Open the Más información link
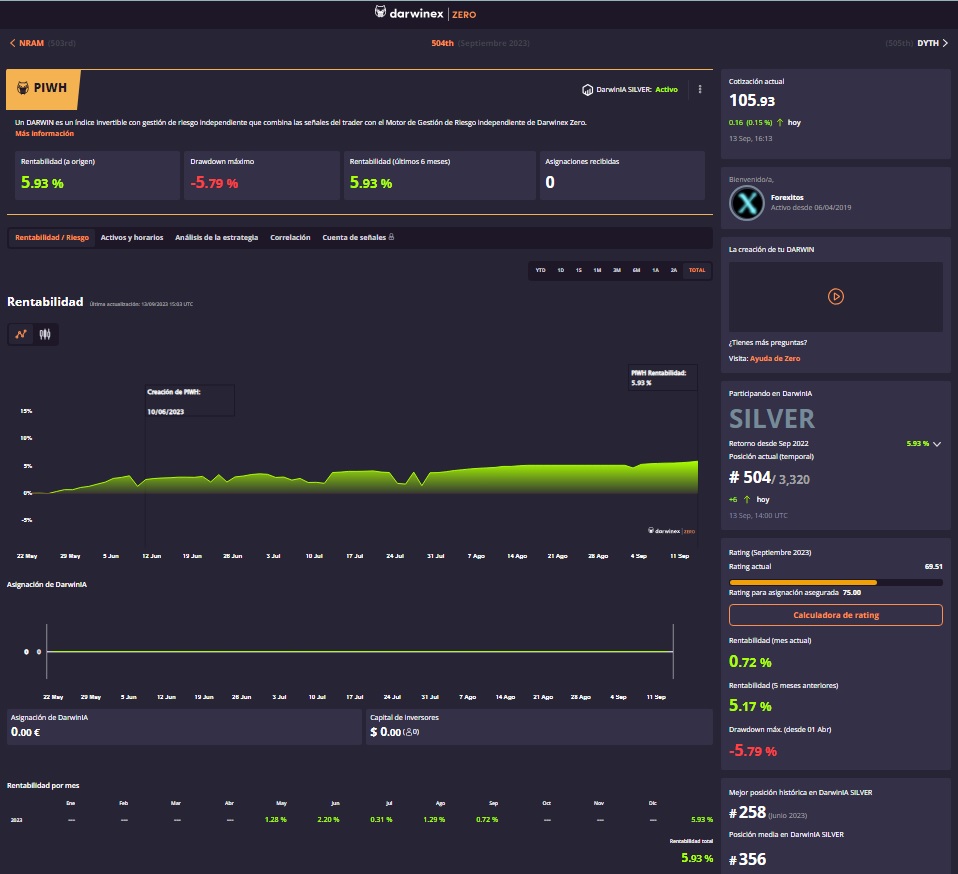The image size is (958, 874). 44,134
